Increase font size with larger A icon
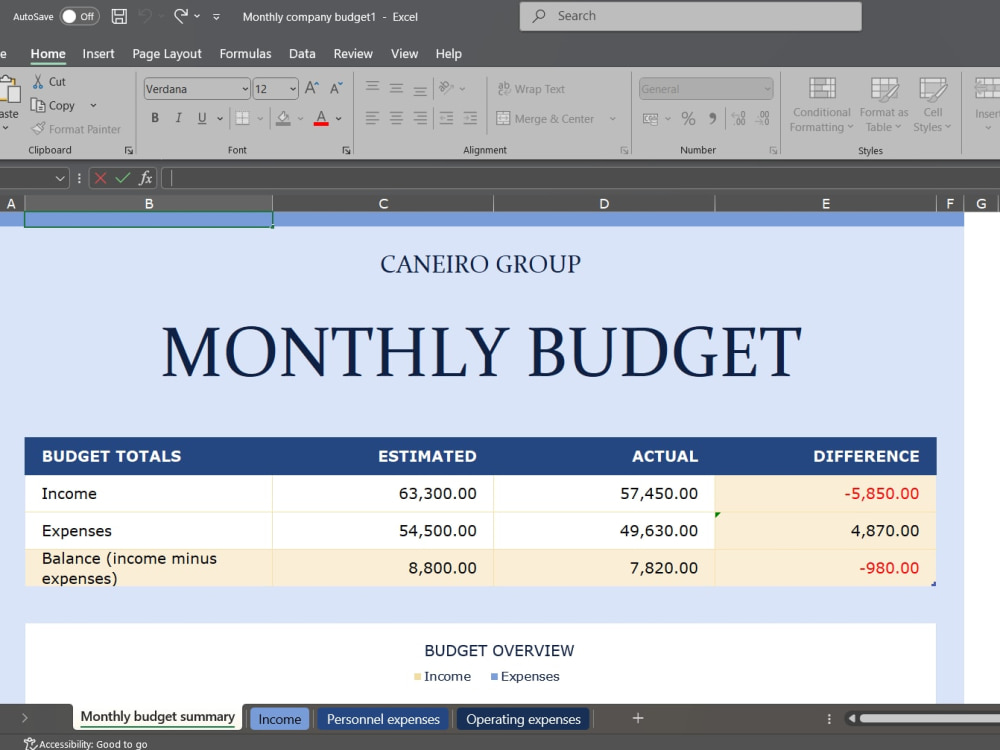The image size is (1000, 750). pyautogui.click(x=312, y=89)
